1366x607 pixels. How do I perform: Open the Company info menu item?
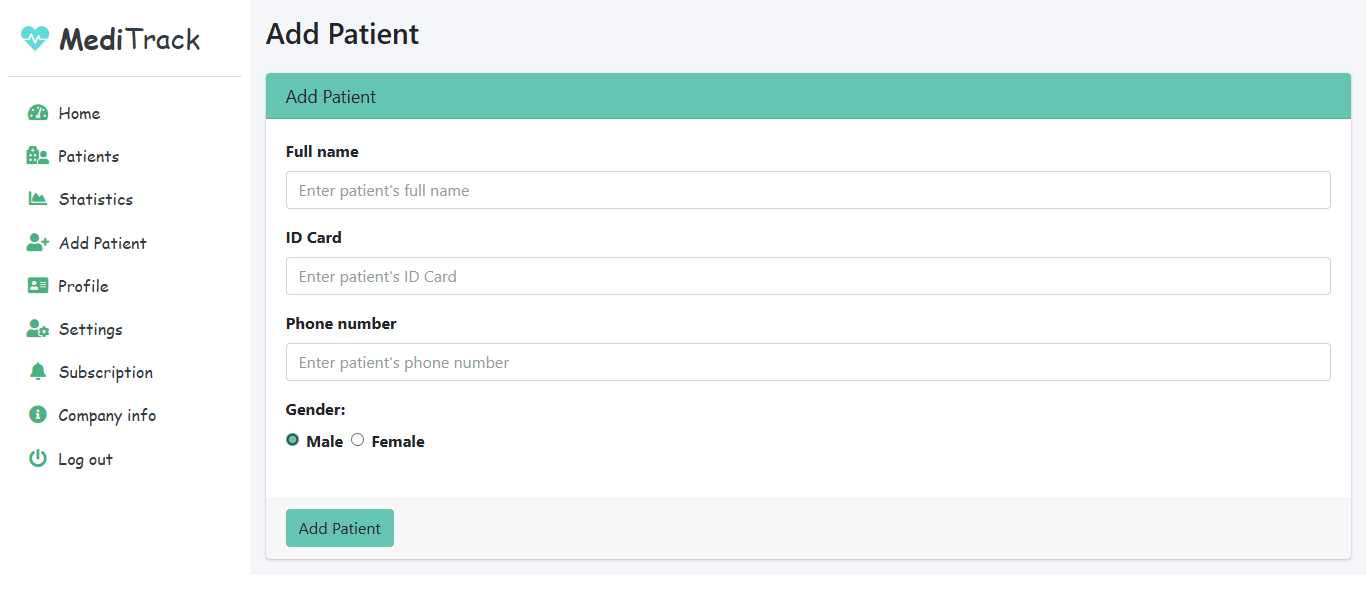(x=107, y=415)
